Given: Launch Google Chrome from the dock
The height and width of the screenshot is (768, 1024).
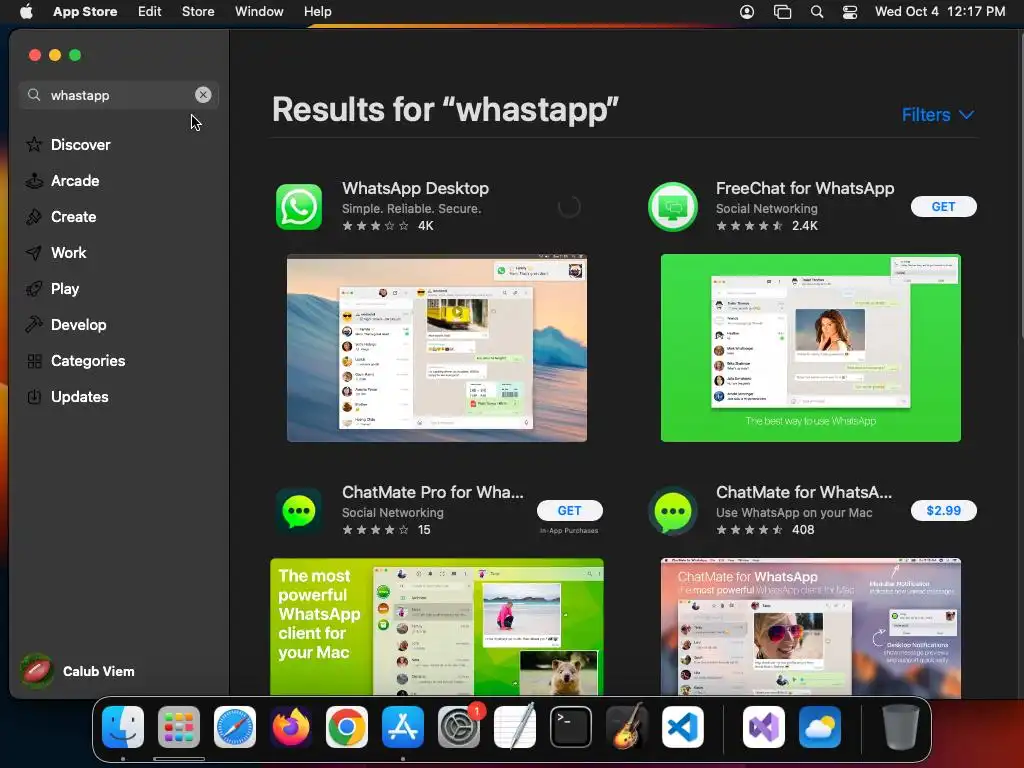Looking at the screenshot, I should [x=347, y=727].
